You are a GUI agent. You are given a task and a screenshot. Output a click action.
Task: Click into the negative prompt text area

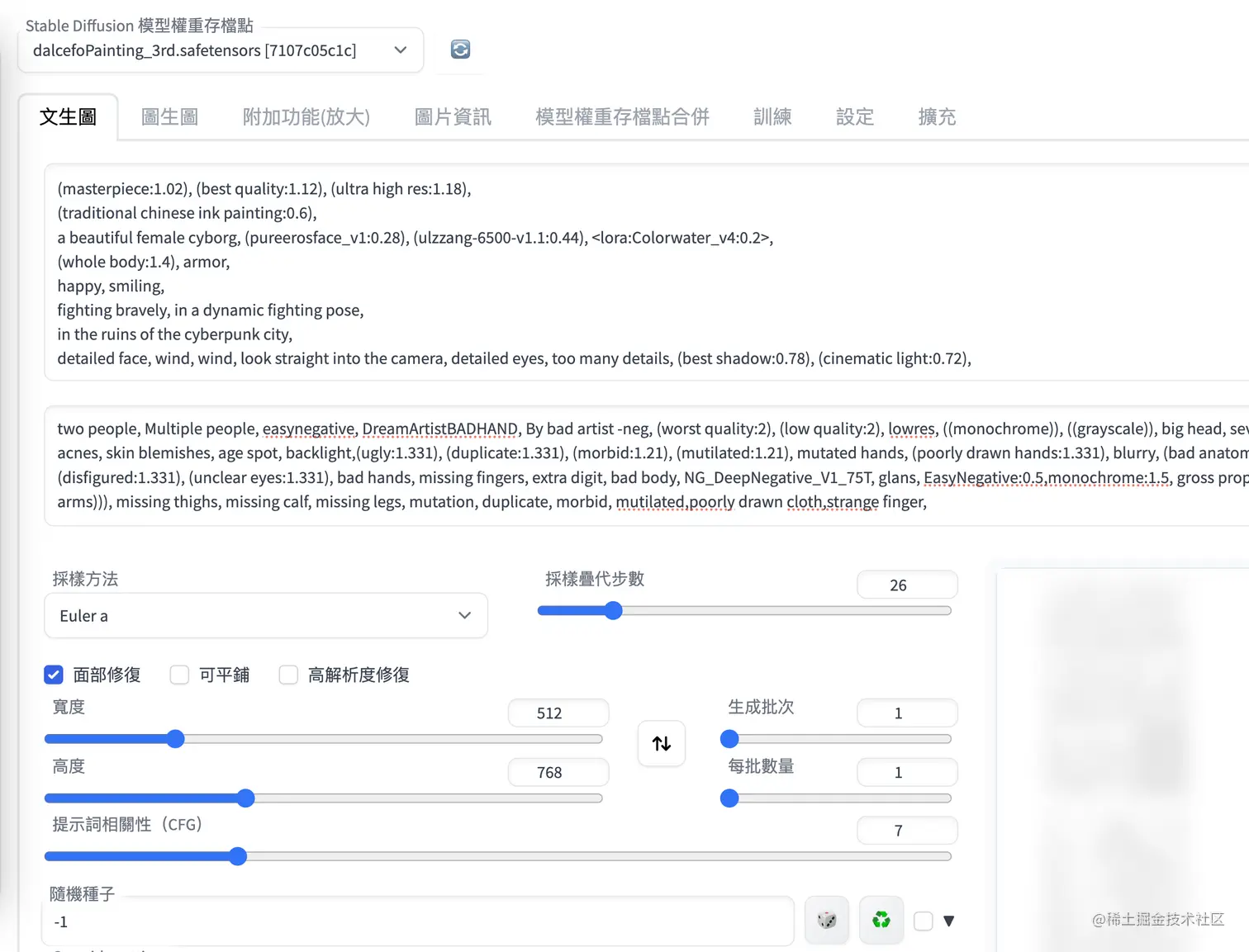(x=647, y=466)
